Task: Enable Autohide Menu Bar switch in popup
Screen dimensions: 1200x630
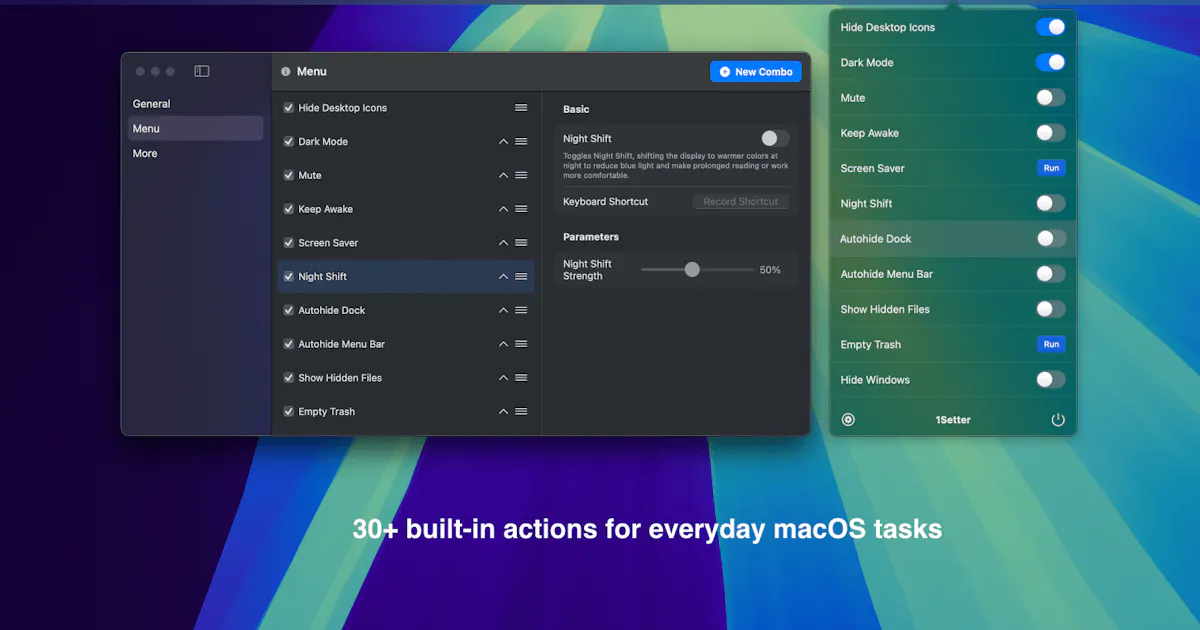Action: (1050, 274)
